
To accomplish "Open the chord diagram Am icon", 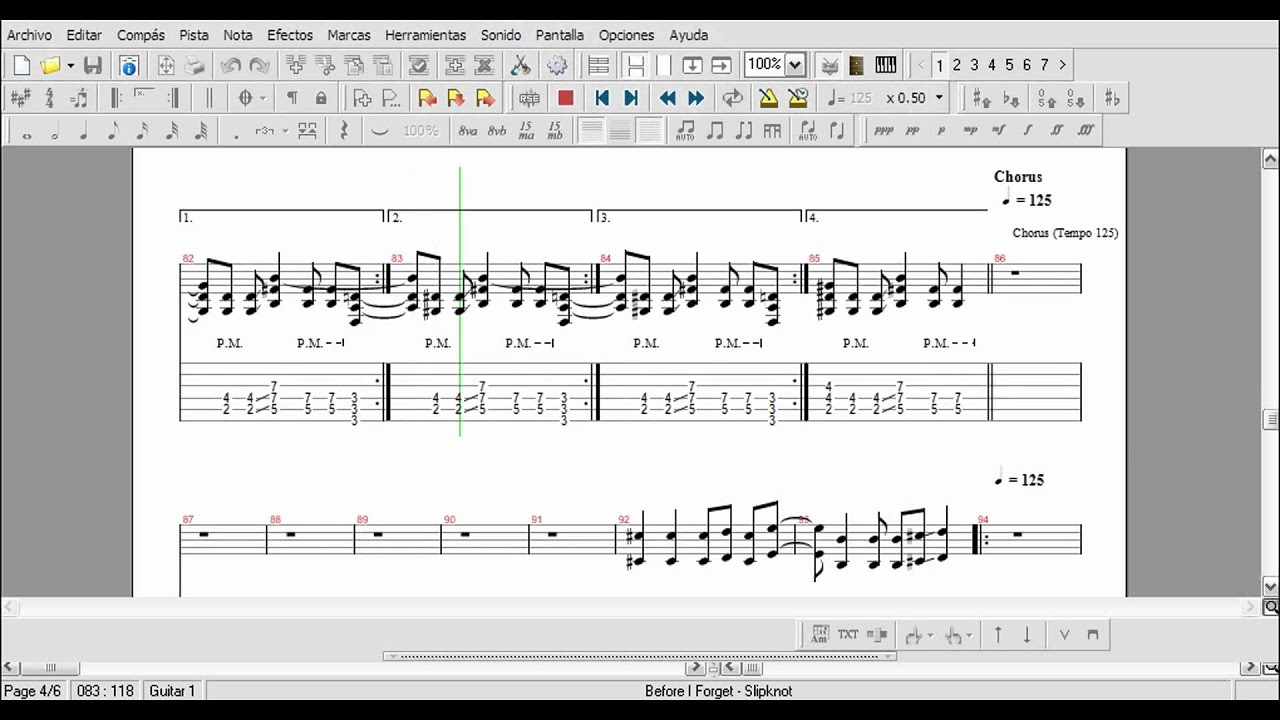I will (820, 634).
